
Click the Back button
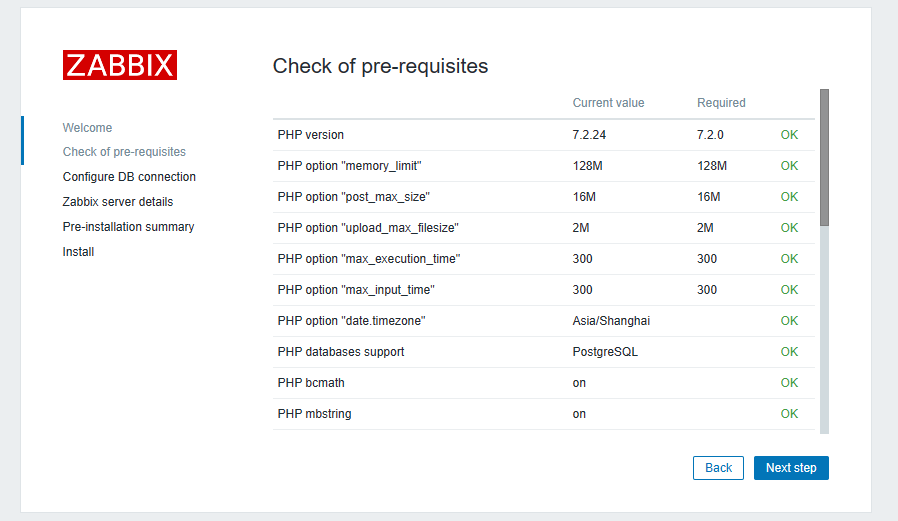719,468
